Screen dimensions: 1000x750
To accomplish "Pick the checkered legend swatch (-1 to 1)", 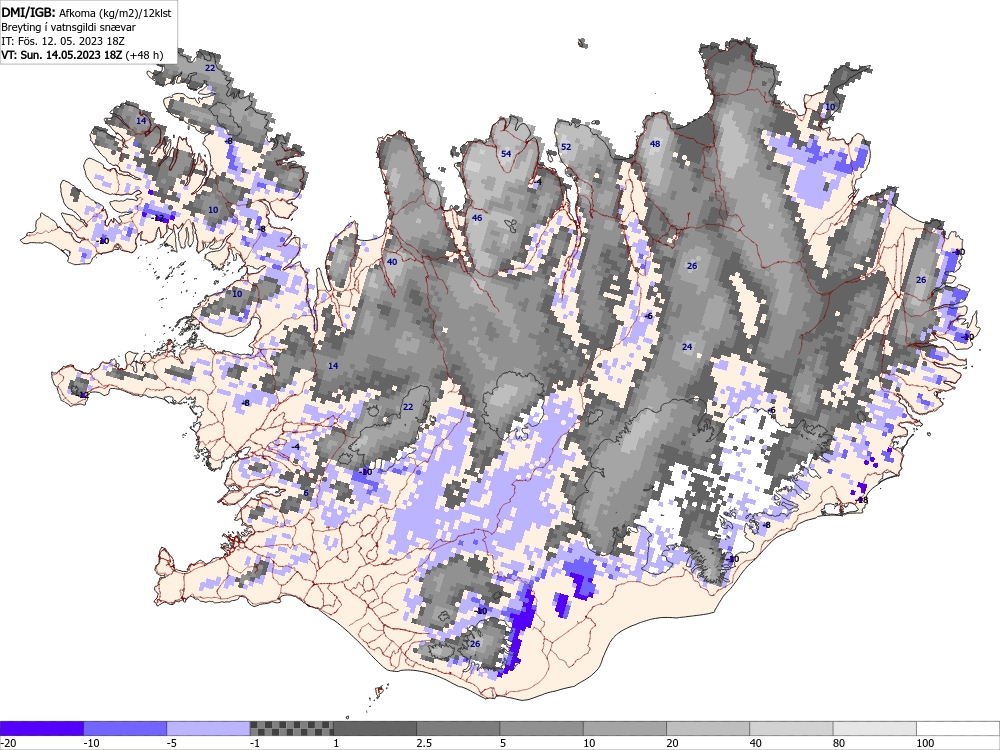I will click(x=291, y=728).
